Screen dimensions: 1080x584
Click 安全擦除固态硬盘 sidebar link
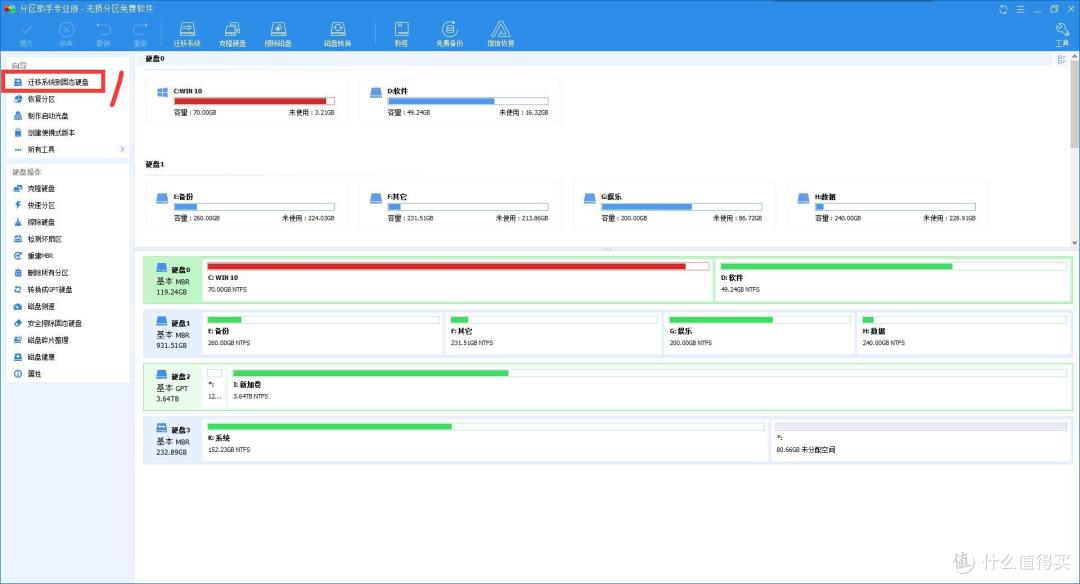[54, 324]
